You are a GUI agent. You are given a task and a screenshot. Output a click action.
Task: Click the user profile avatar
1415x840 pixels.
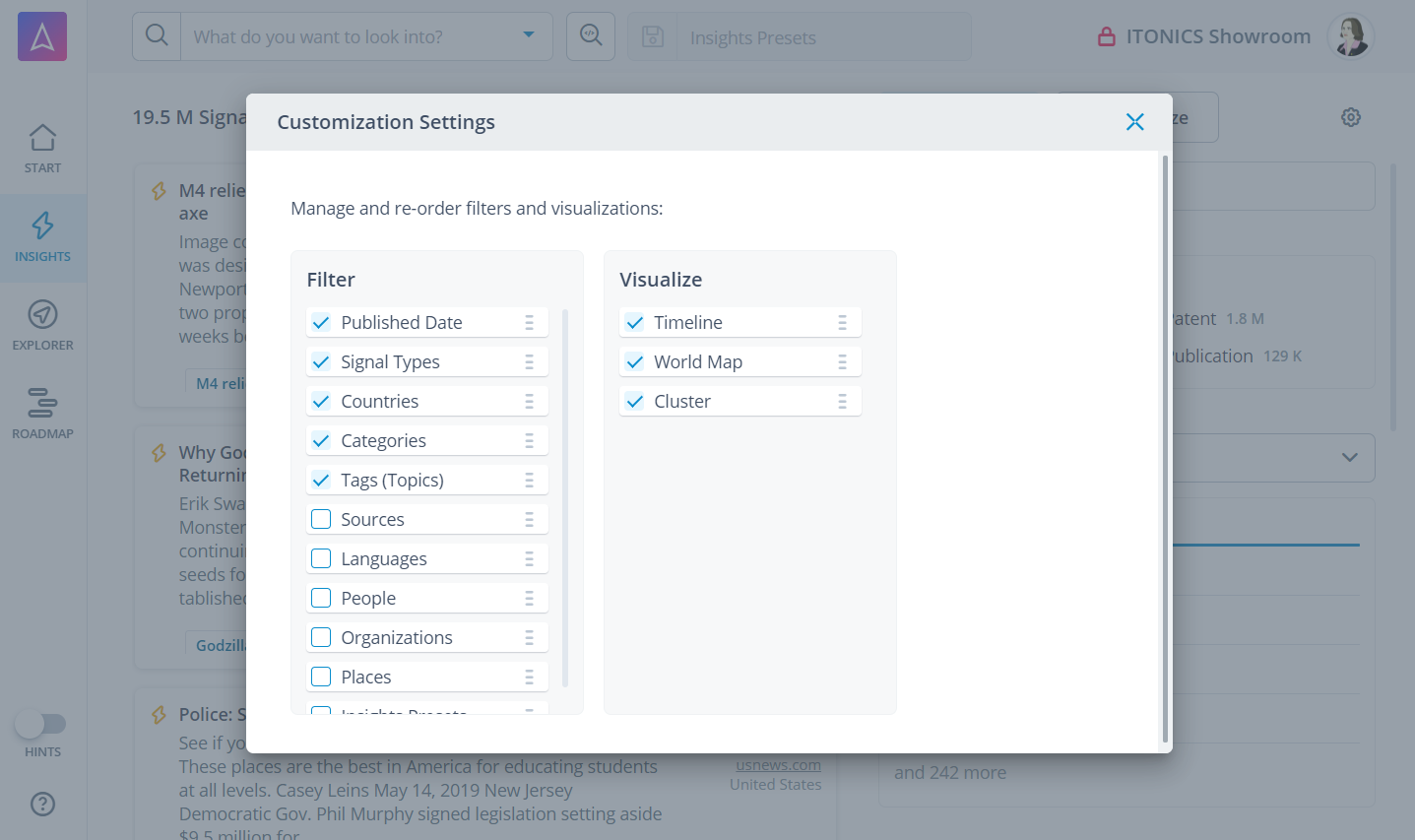(x=1350, y=36)
